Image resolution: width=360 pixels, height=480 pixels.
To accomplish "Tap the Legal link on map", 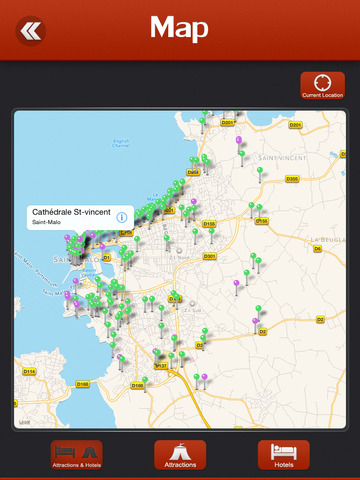I will coord(24,422).
